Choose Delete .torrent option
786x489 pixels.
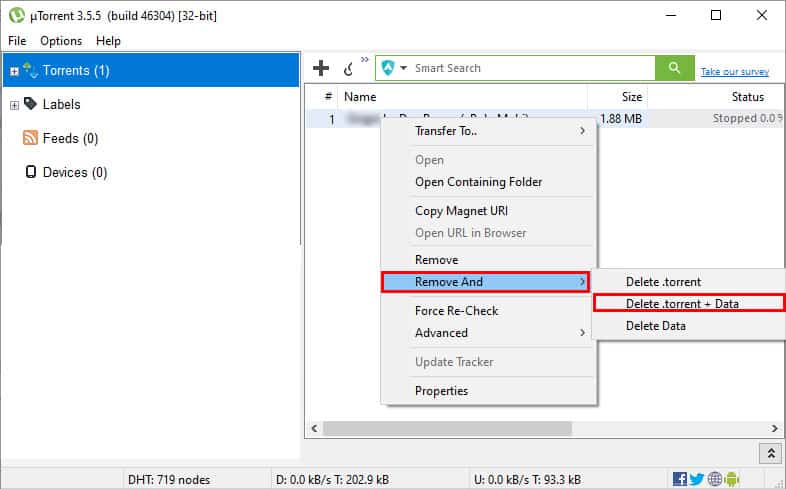pos(689,282)
